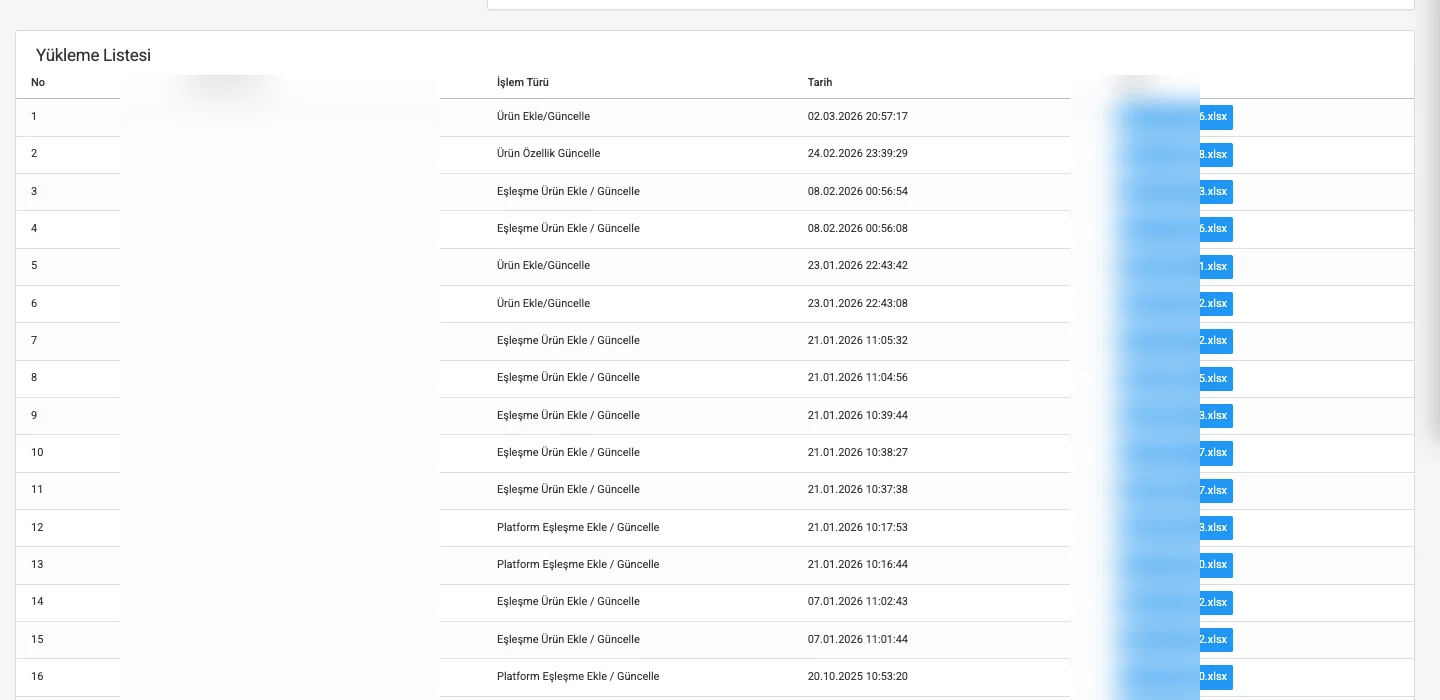Click the xlsx file button in row 9
The image size is (1440, 700).
(x=1214, y=416)
